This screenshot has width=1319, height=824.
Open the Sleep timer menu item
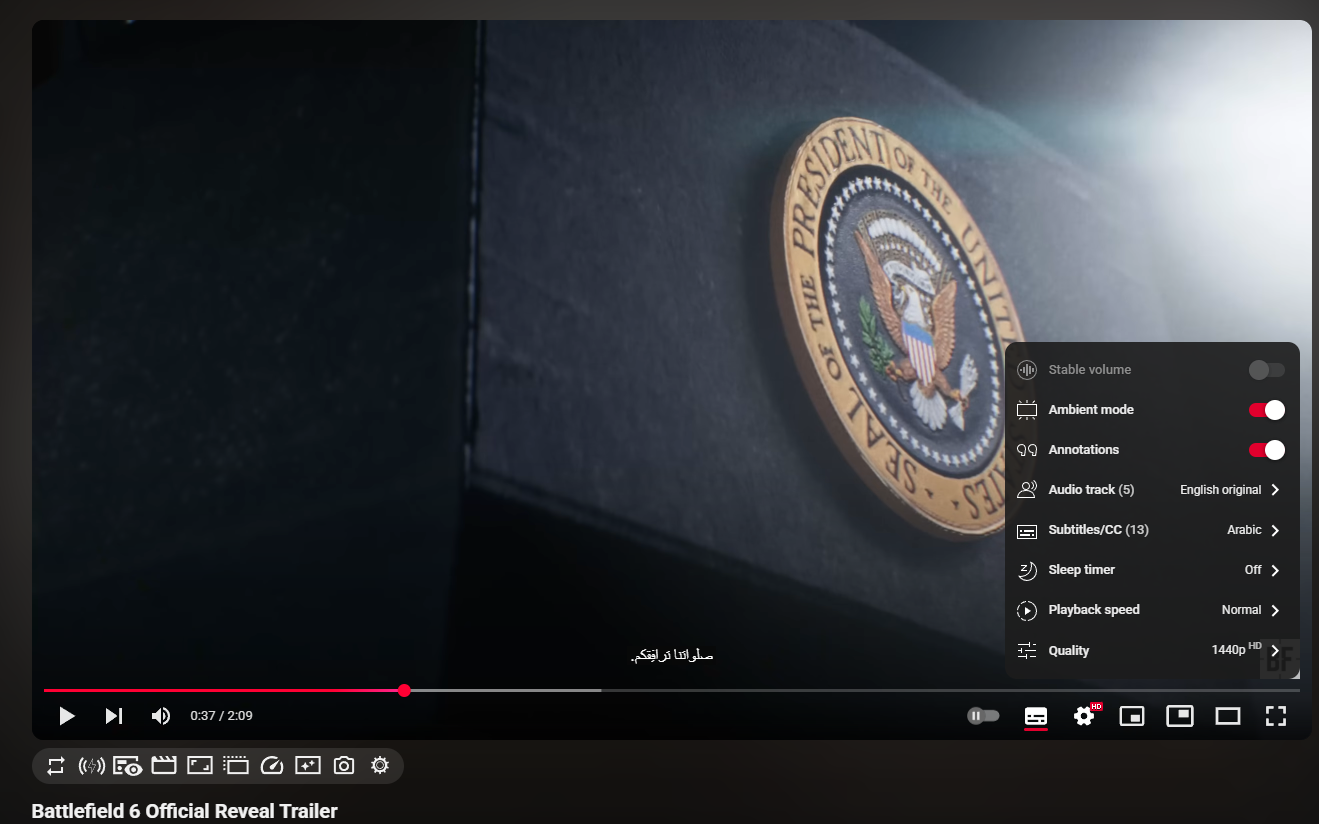[x=1152, y=570]
